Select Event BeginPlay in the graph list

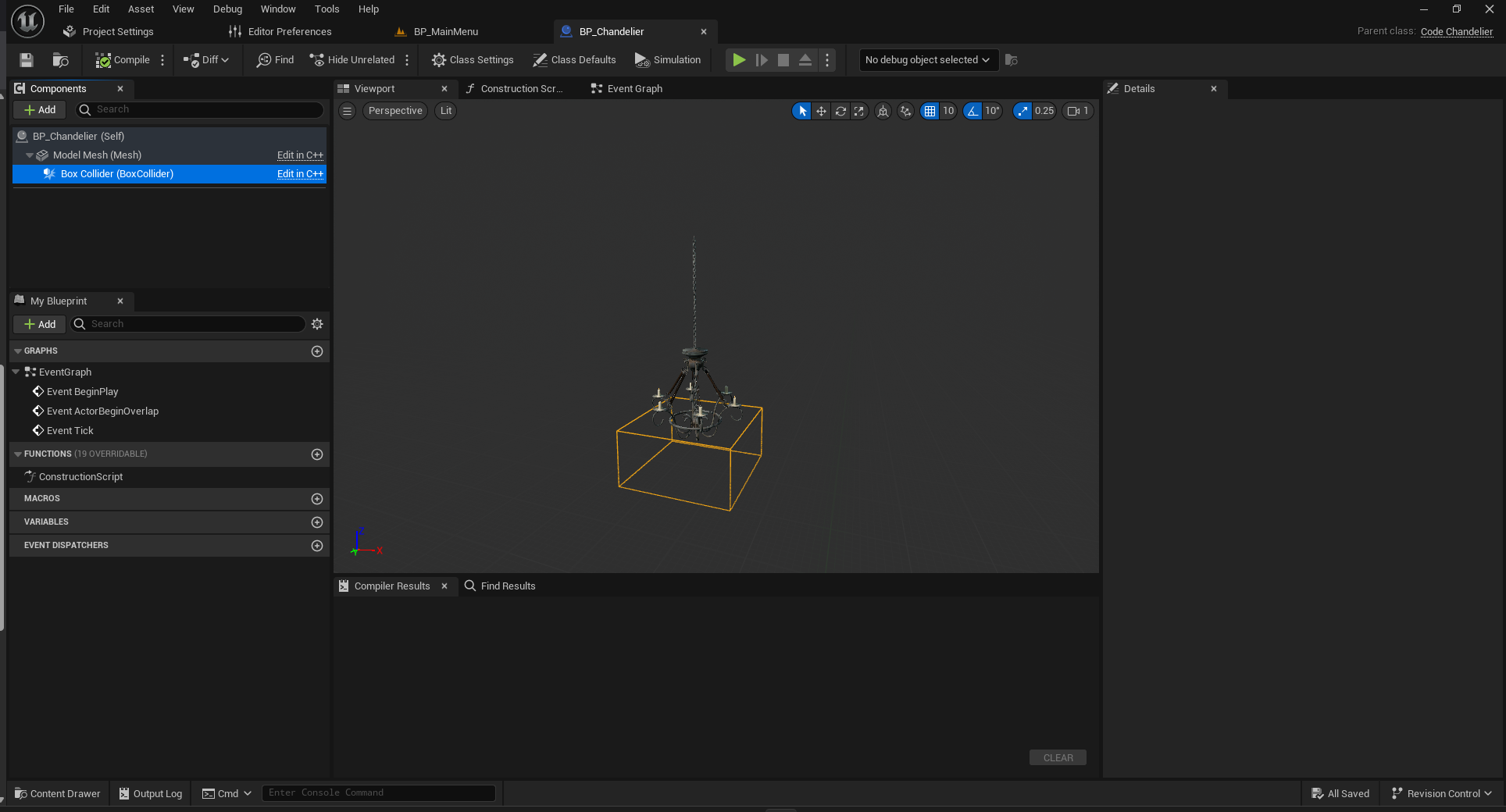click(82, 392)
